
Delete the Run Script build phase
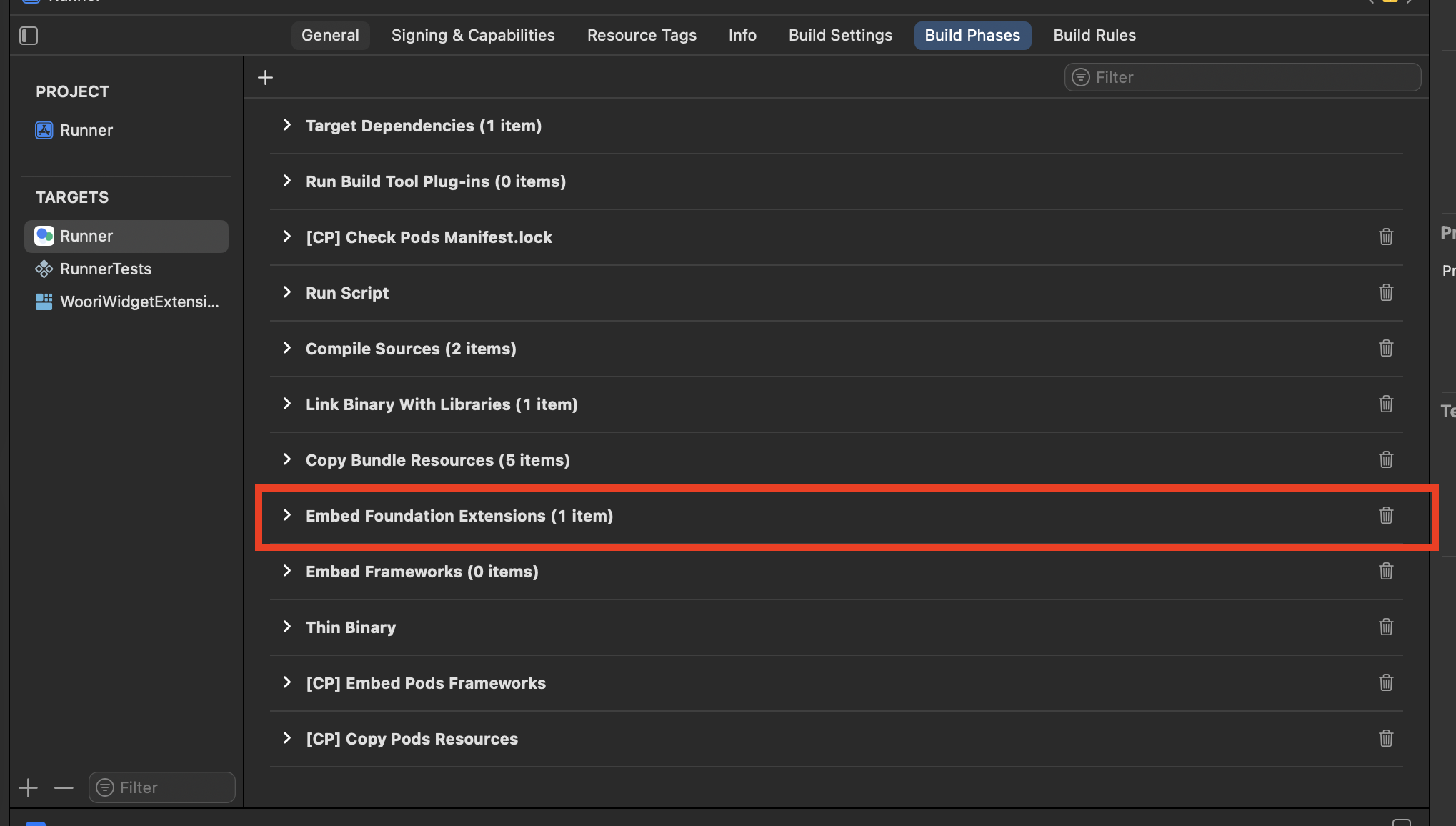[x=1385, y=292]
